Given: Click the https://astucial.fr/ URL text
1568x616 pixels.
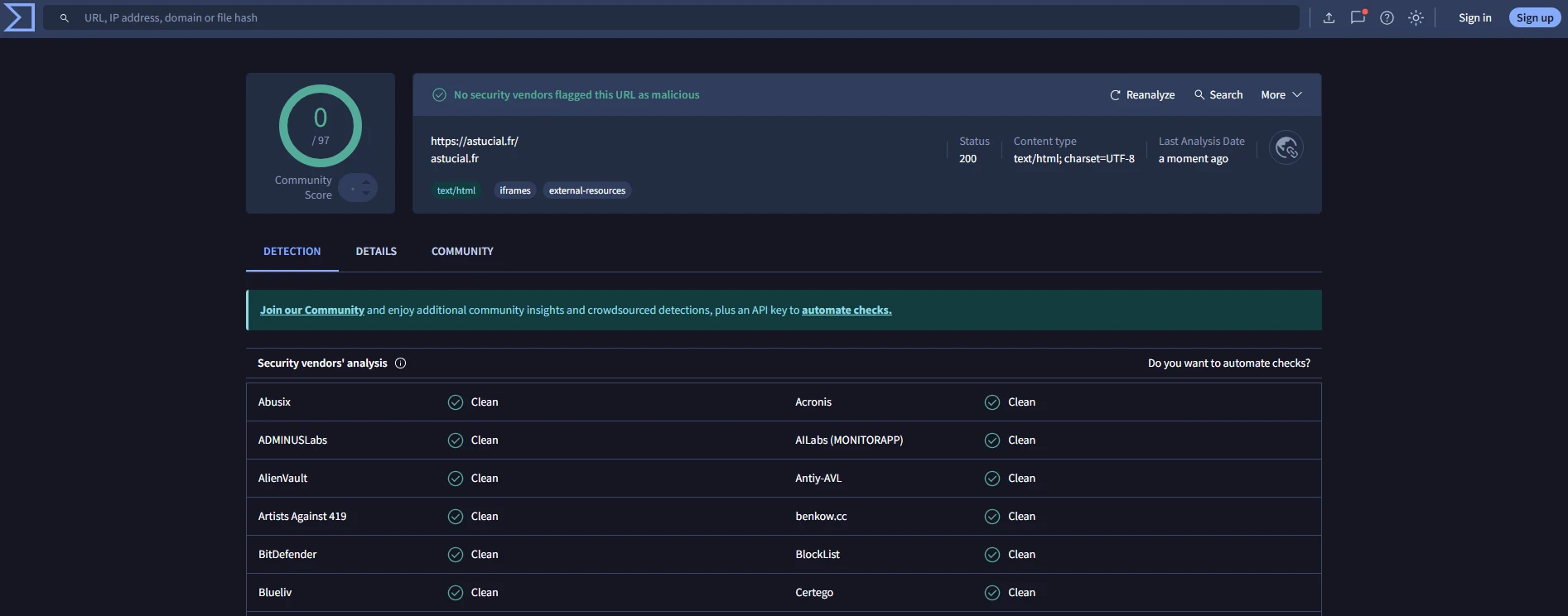Looking at the screenshot, I should point(475,142).
